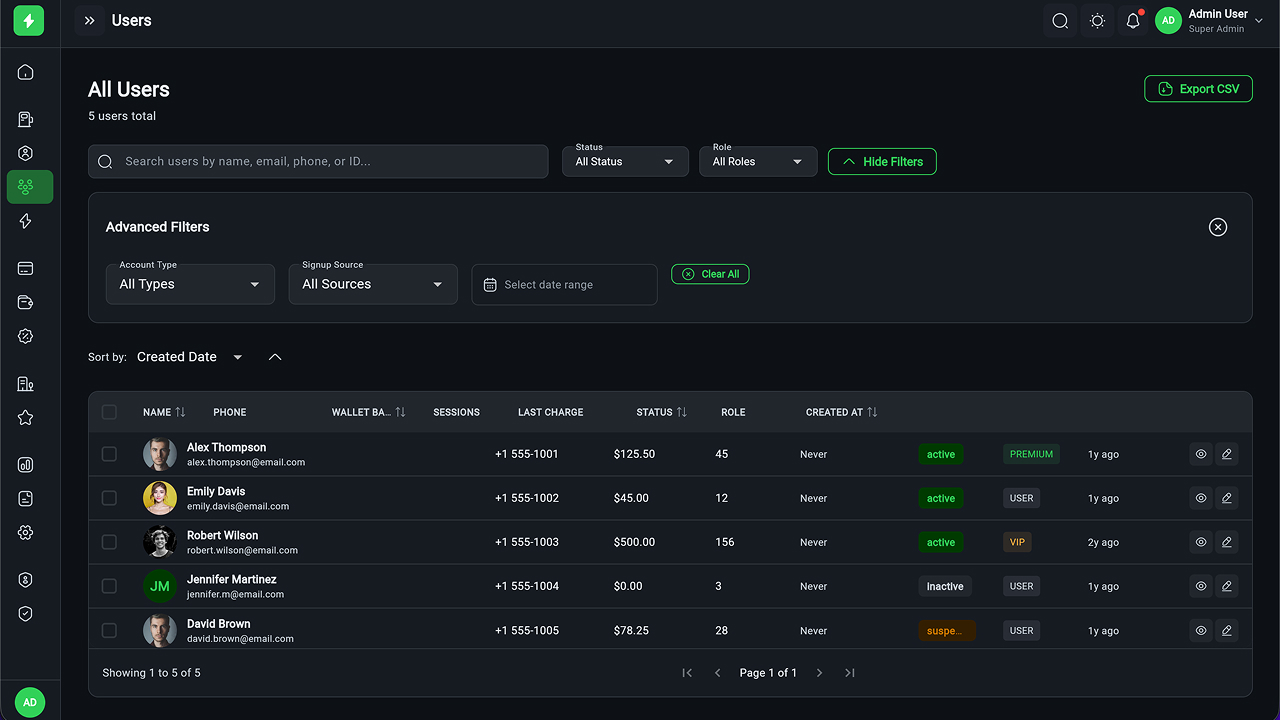Check the select-all header checkbox

109,412
